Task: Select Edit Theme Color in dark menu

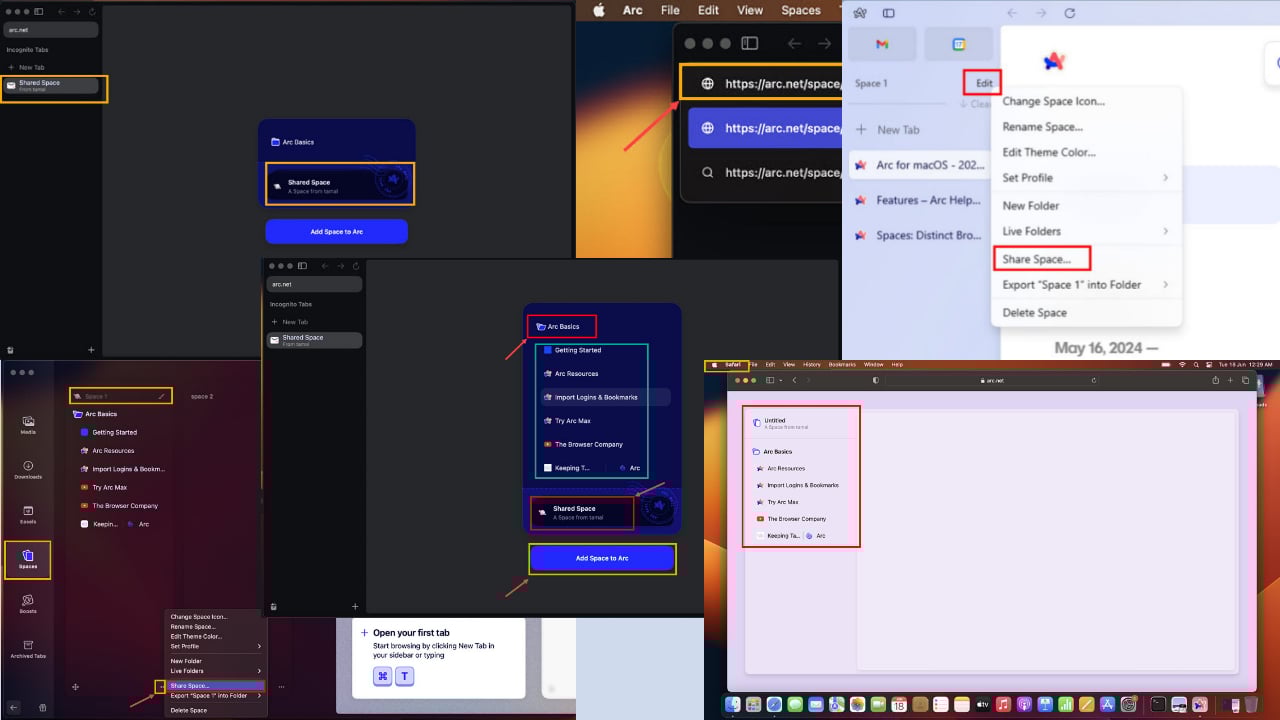Action: [196, 636]
